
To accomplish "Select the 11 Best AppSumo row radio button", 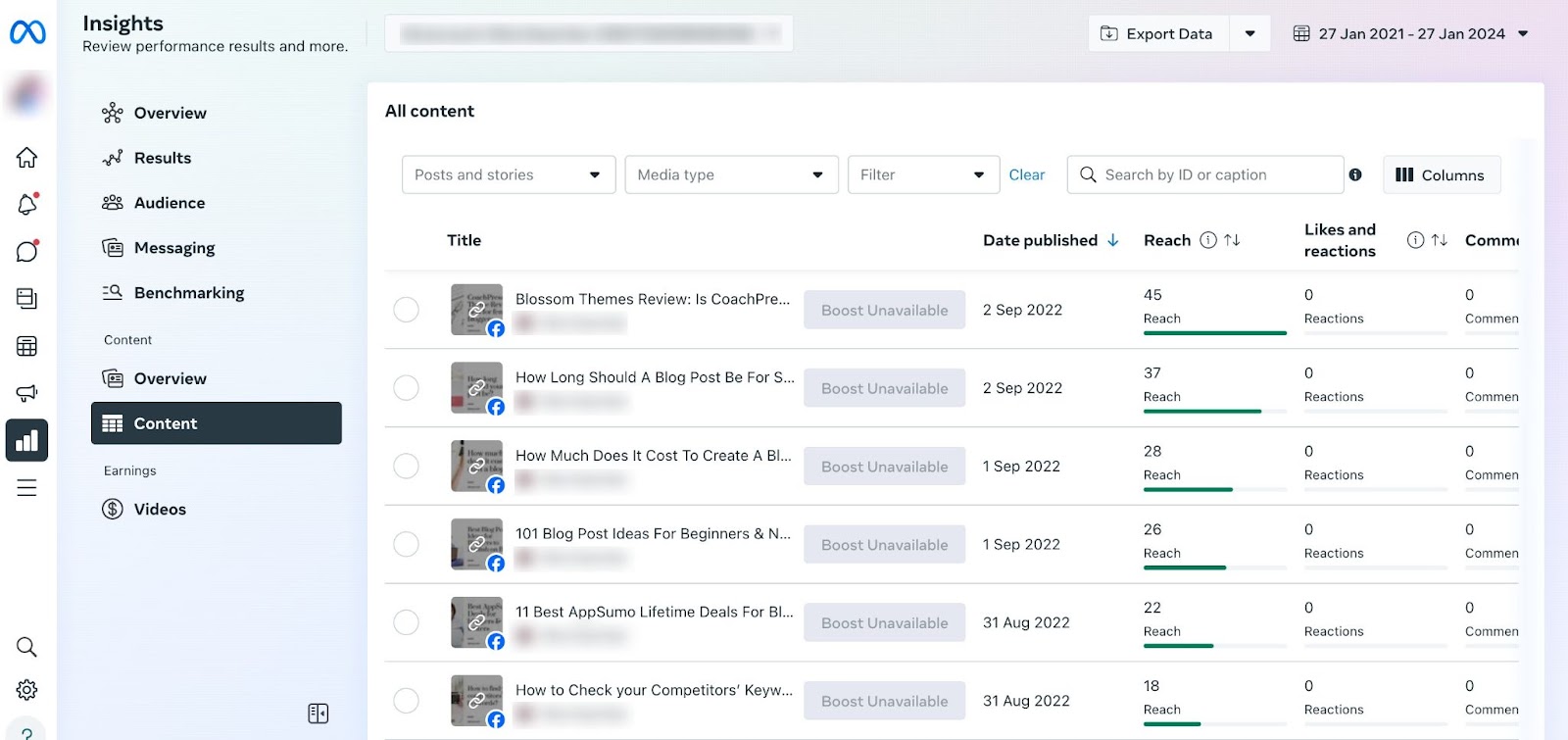I will [406, 622].
